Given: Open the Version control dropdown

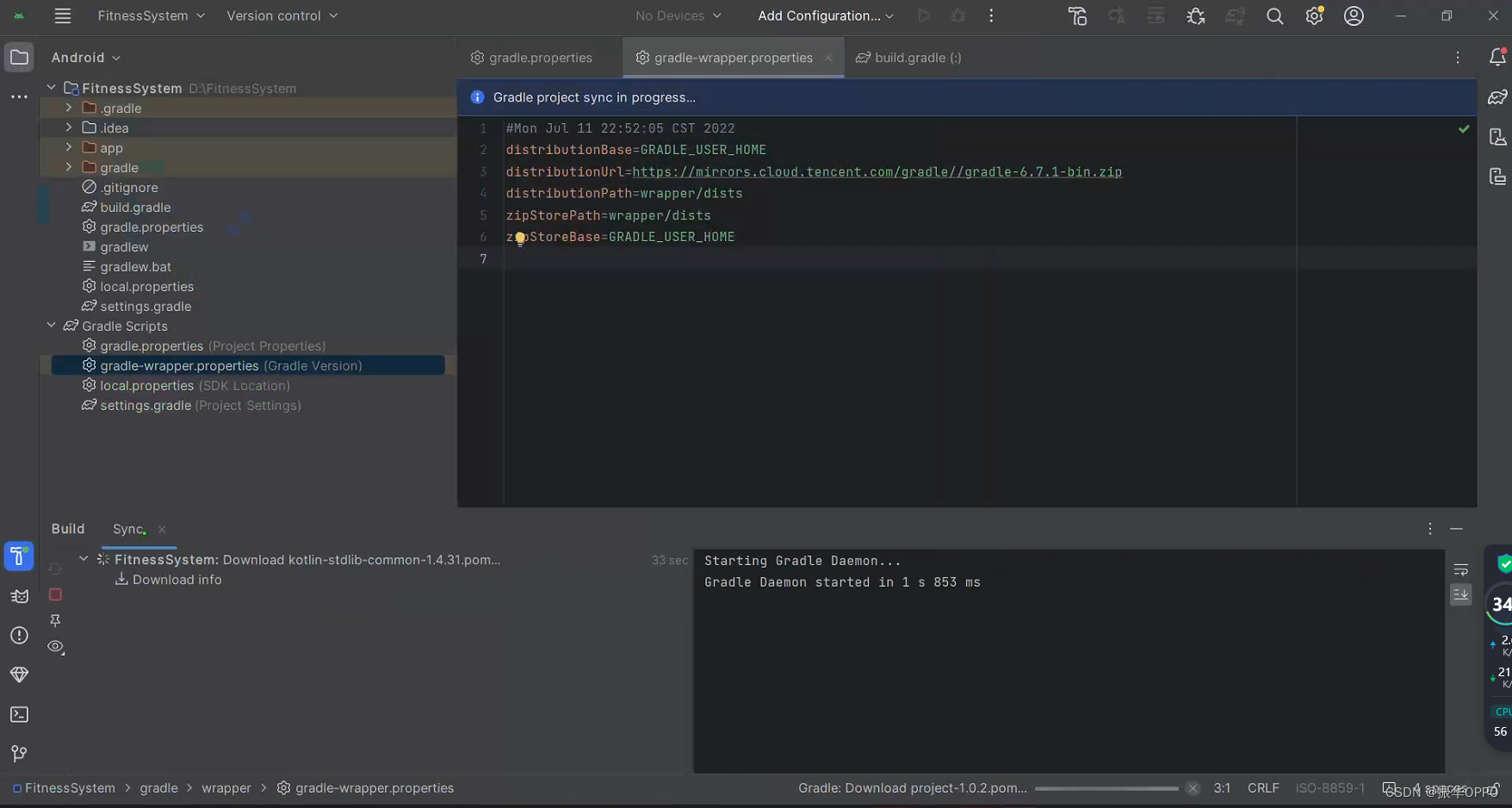Looking at the screenshot, I should click(282, 16).
